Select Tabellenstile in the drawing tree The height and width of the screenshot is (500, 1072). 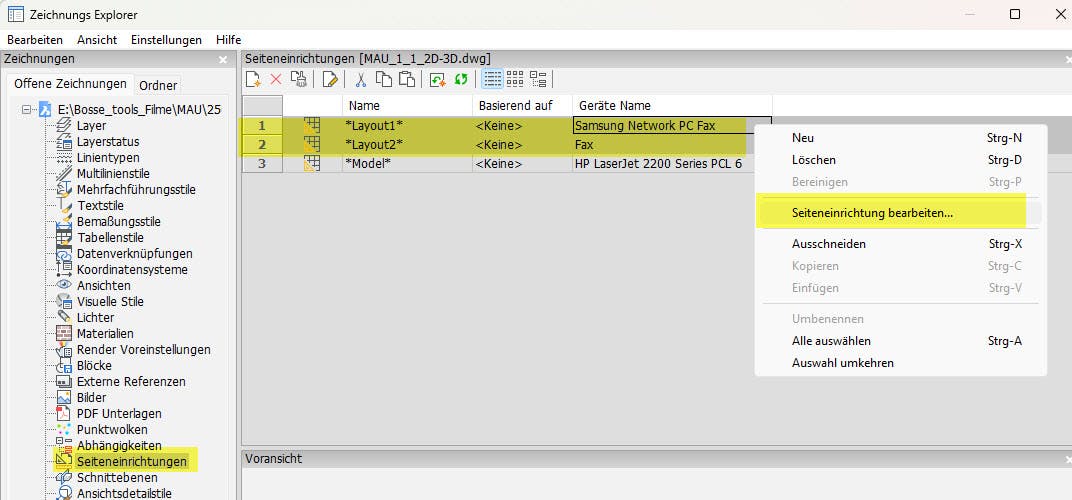(x=111, y=238)
